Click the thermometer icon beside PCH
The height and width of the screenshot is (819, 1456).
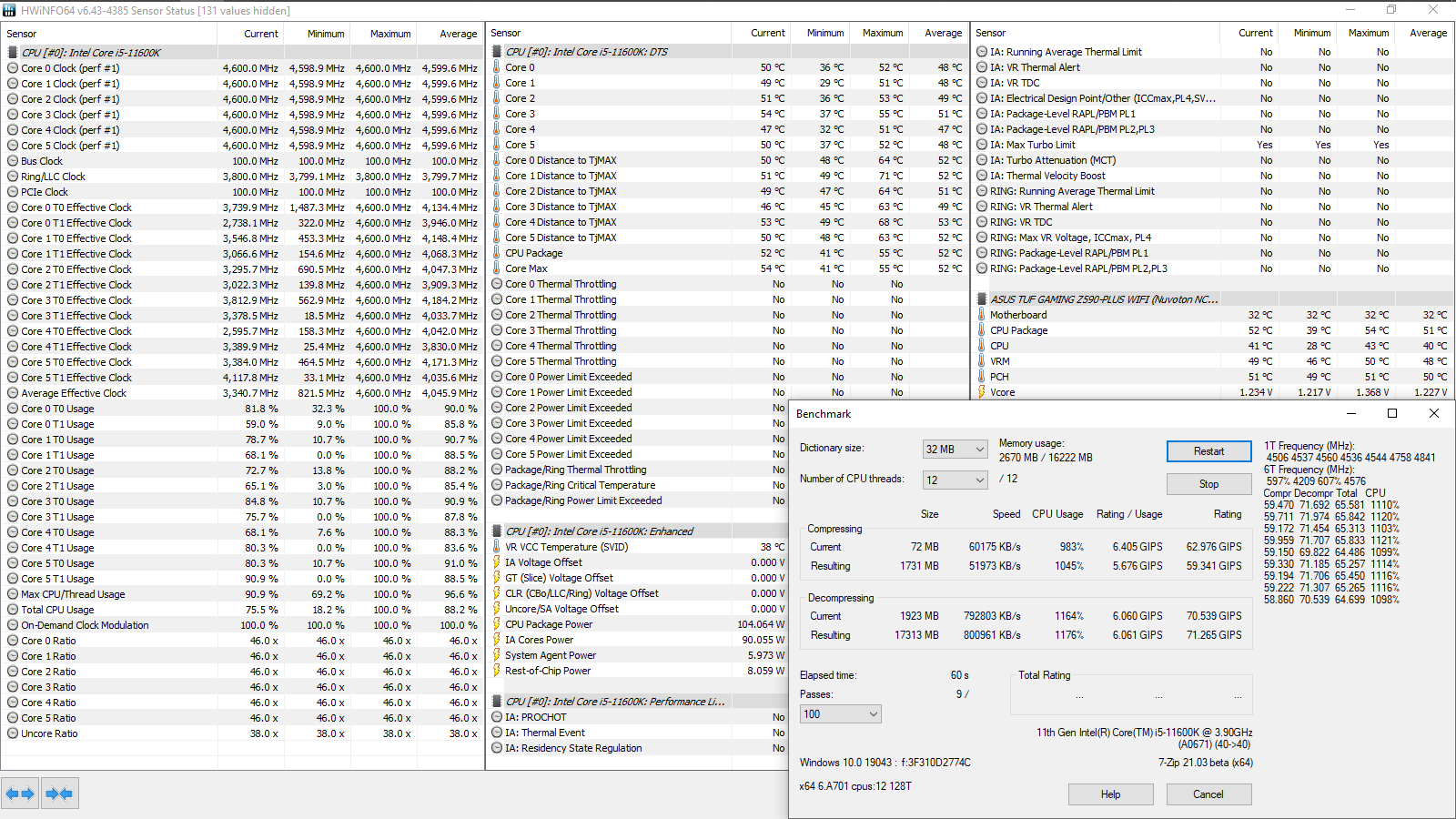982,377
